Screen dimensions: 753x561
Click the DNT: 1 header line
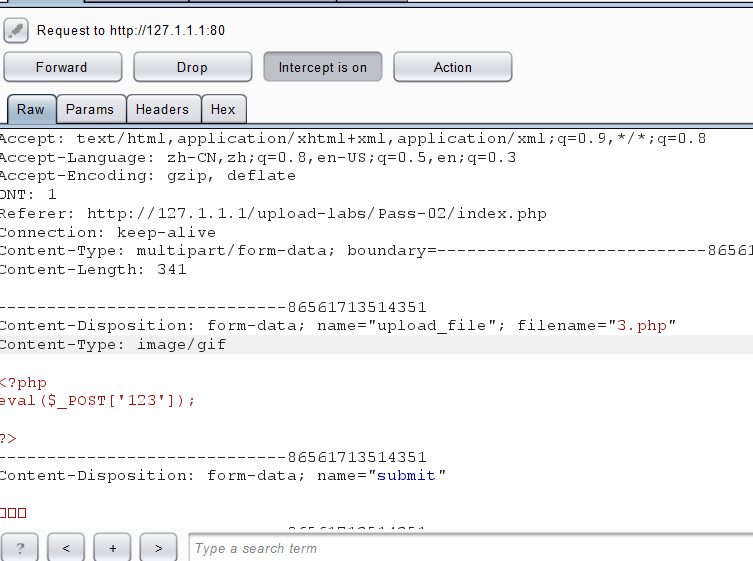(28, 195)
